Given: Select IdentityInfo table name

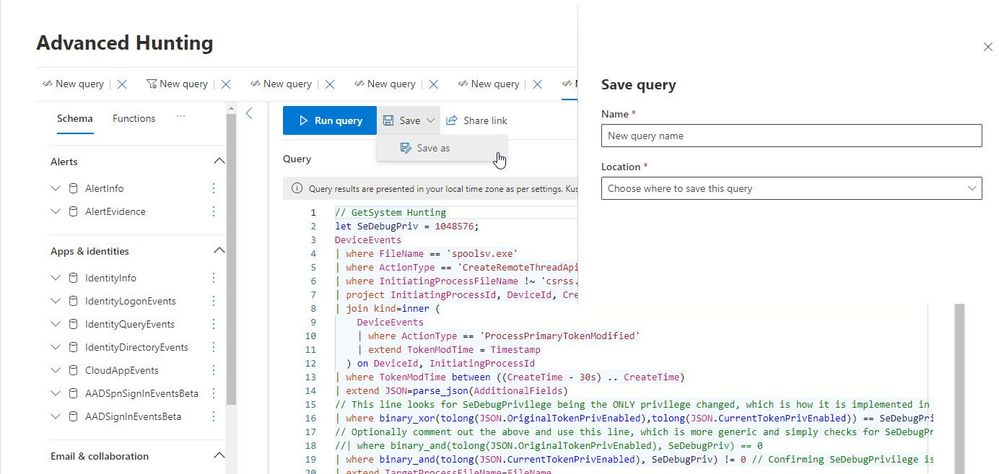Looking at the screenshot, I should click(111, 278).
